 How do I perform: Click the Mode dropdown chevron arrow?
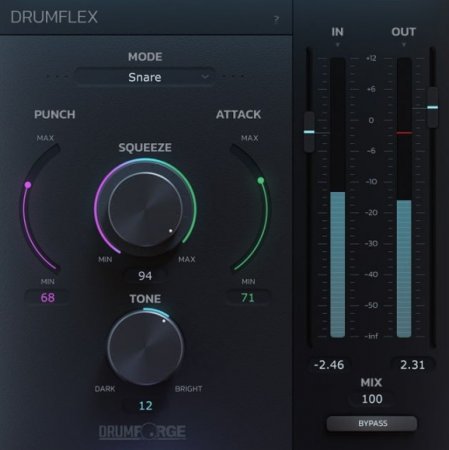(x=205, y=77)
